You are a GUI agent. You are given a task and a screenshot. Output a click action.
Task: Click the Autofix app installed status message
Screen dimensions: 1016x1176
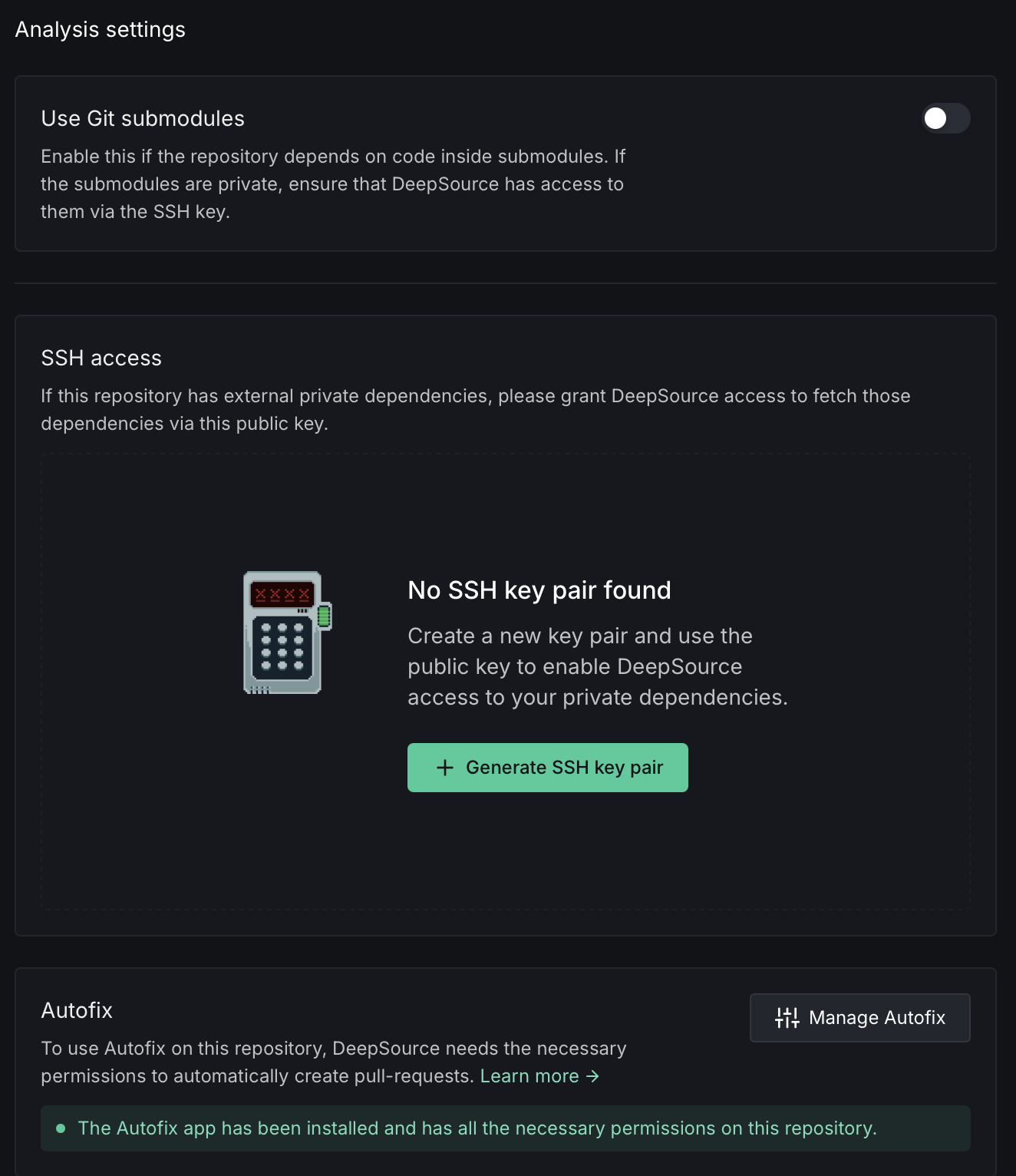(x=477, y=1128)
